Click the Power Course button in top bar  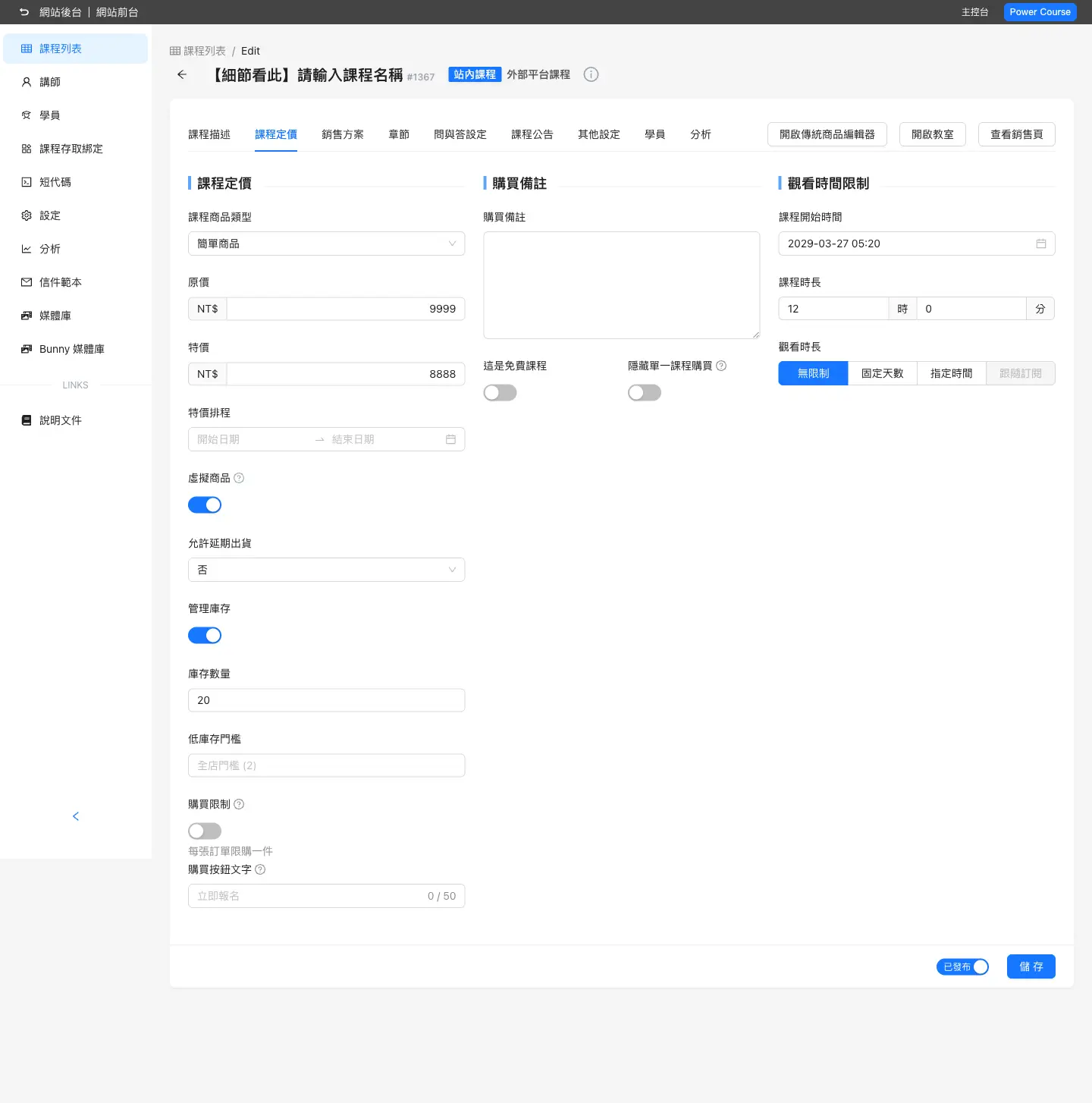pyautogui.click(x=1040, y=12)
